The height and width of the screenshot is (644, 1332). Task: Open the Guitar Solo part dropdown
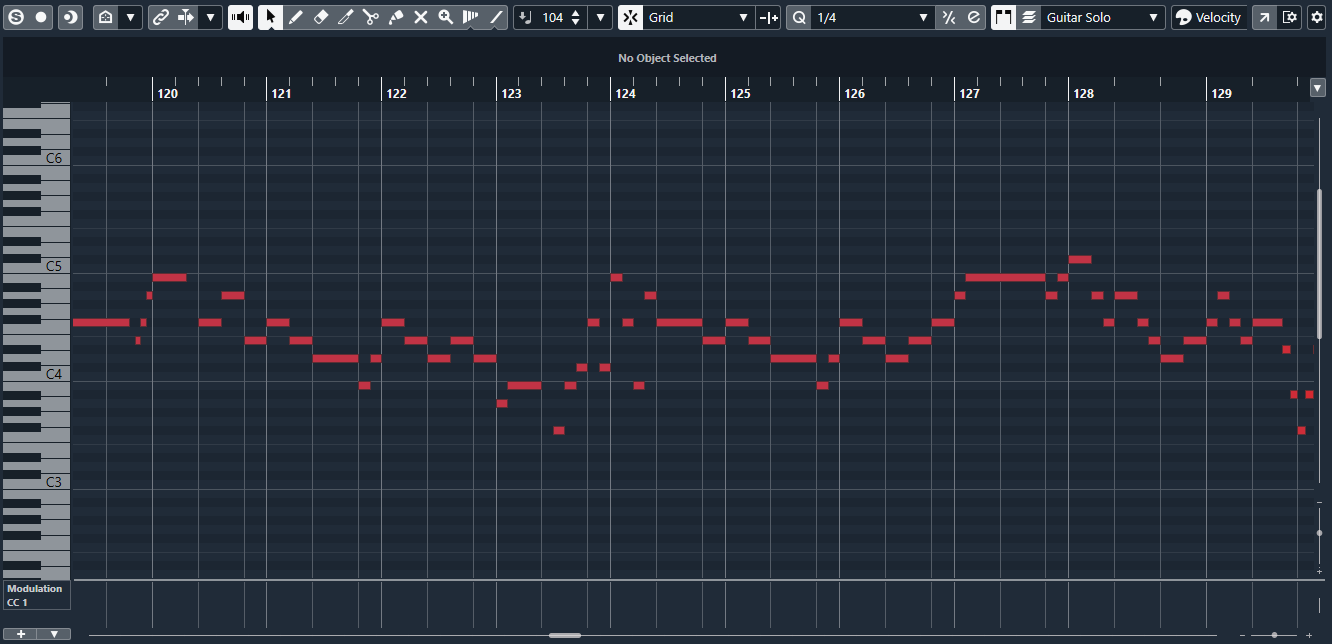click(x=1103, y=18)
